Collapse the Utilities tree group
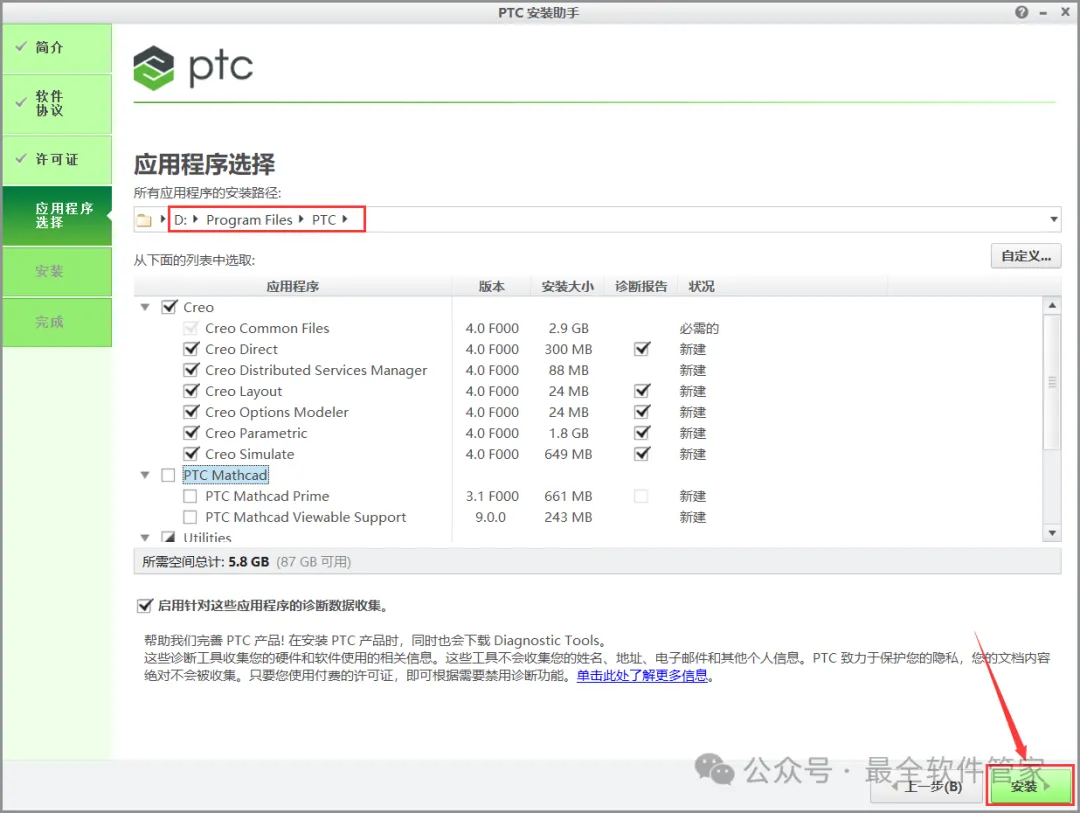 click(145, 537)
